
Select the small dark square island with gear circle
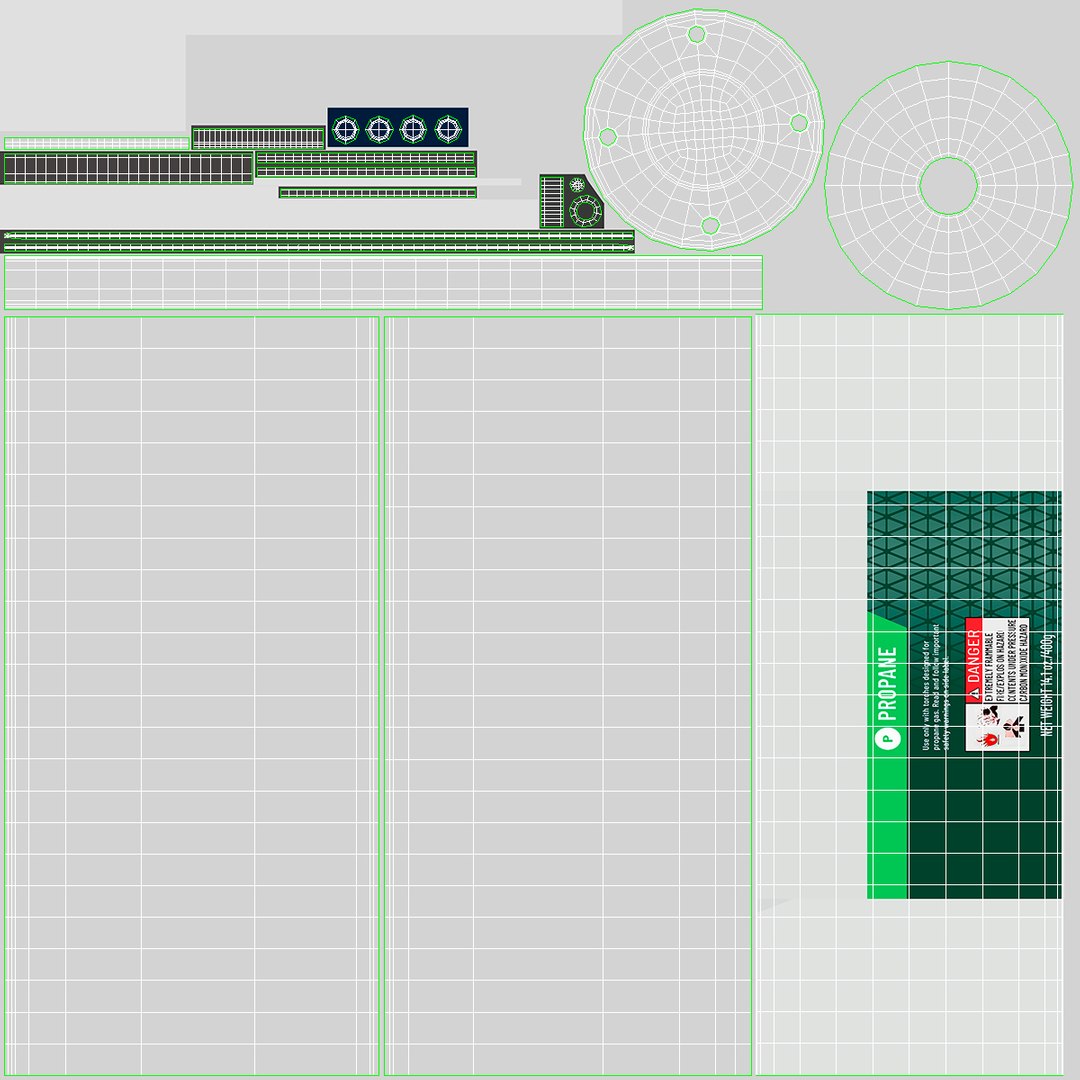tap(572, 201)
